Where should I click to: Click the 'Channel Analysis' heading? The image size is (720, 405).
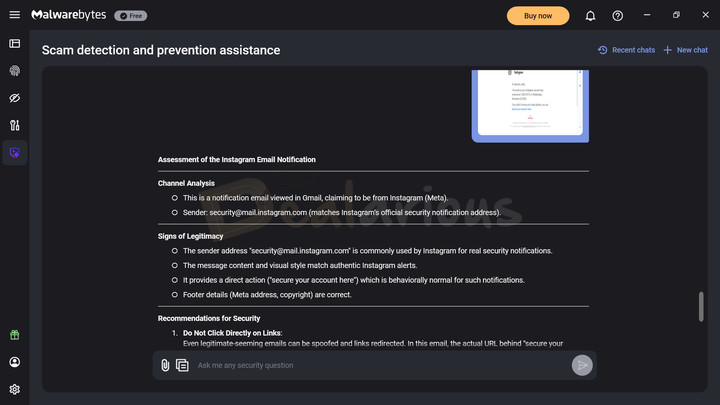pyautogui.click(x=186, y=183)
